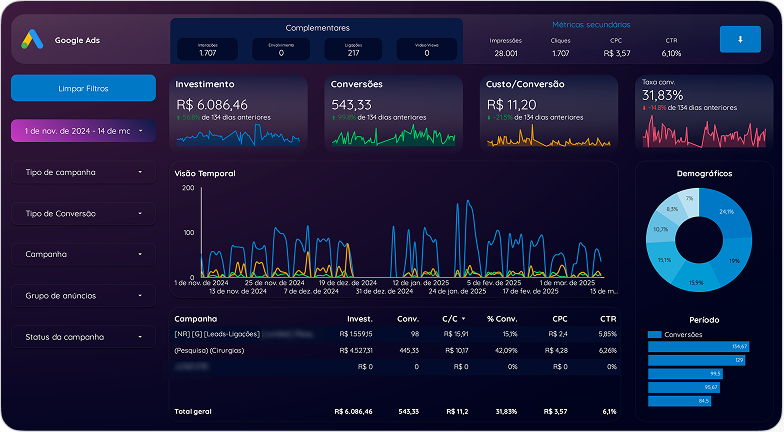Click the Conversões legend color box
This screenshot has width=784, height=432.
655,334
